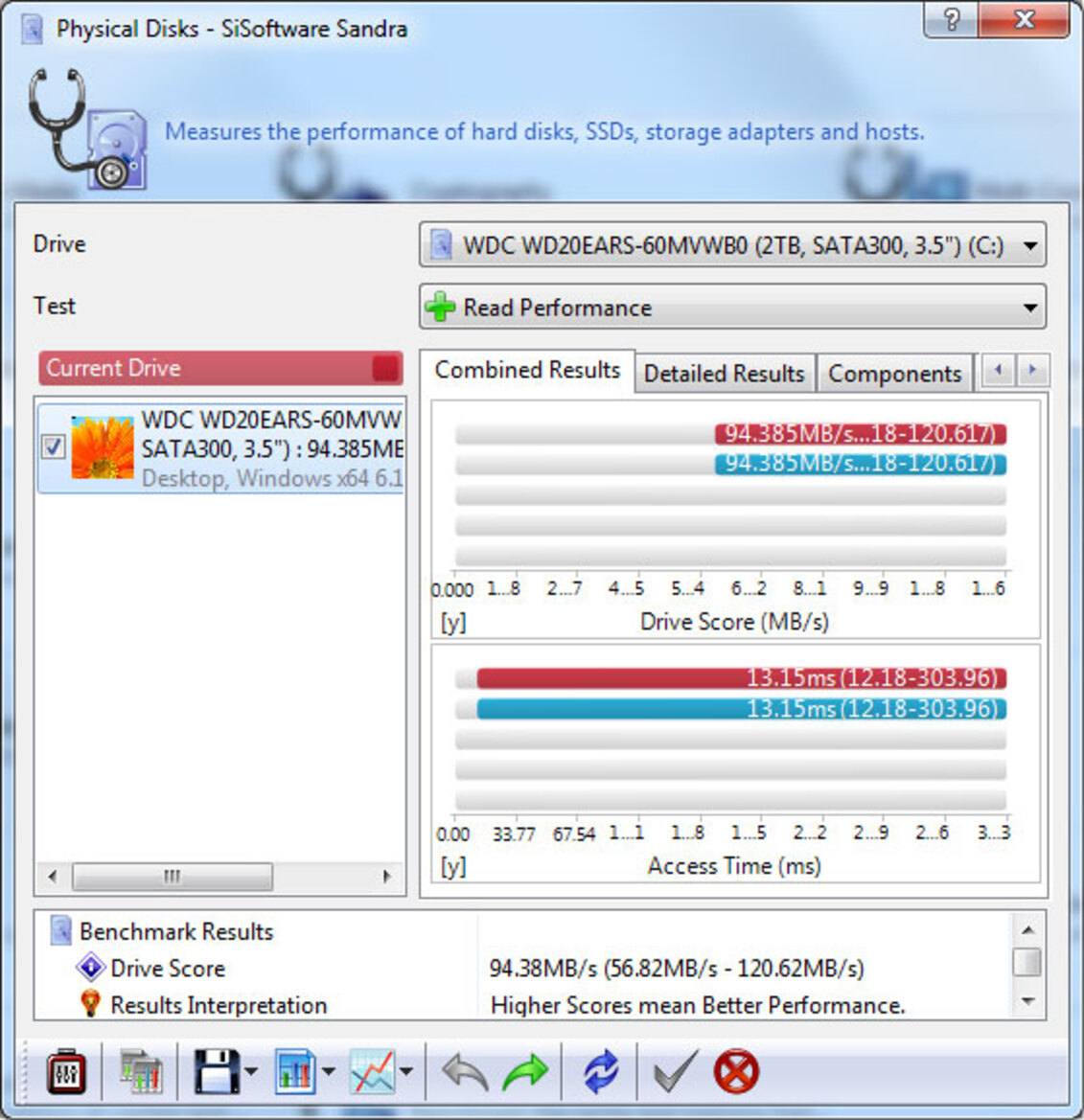
Task: Click the drive list scrollbar left arrow
Action: [x=52, y=876]
